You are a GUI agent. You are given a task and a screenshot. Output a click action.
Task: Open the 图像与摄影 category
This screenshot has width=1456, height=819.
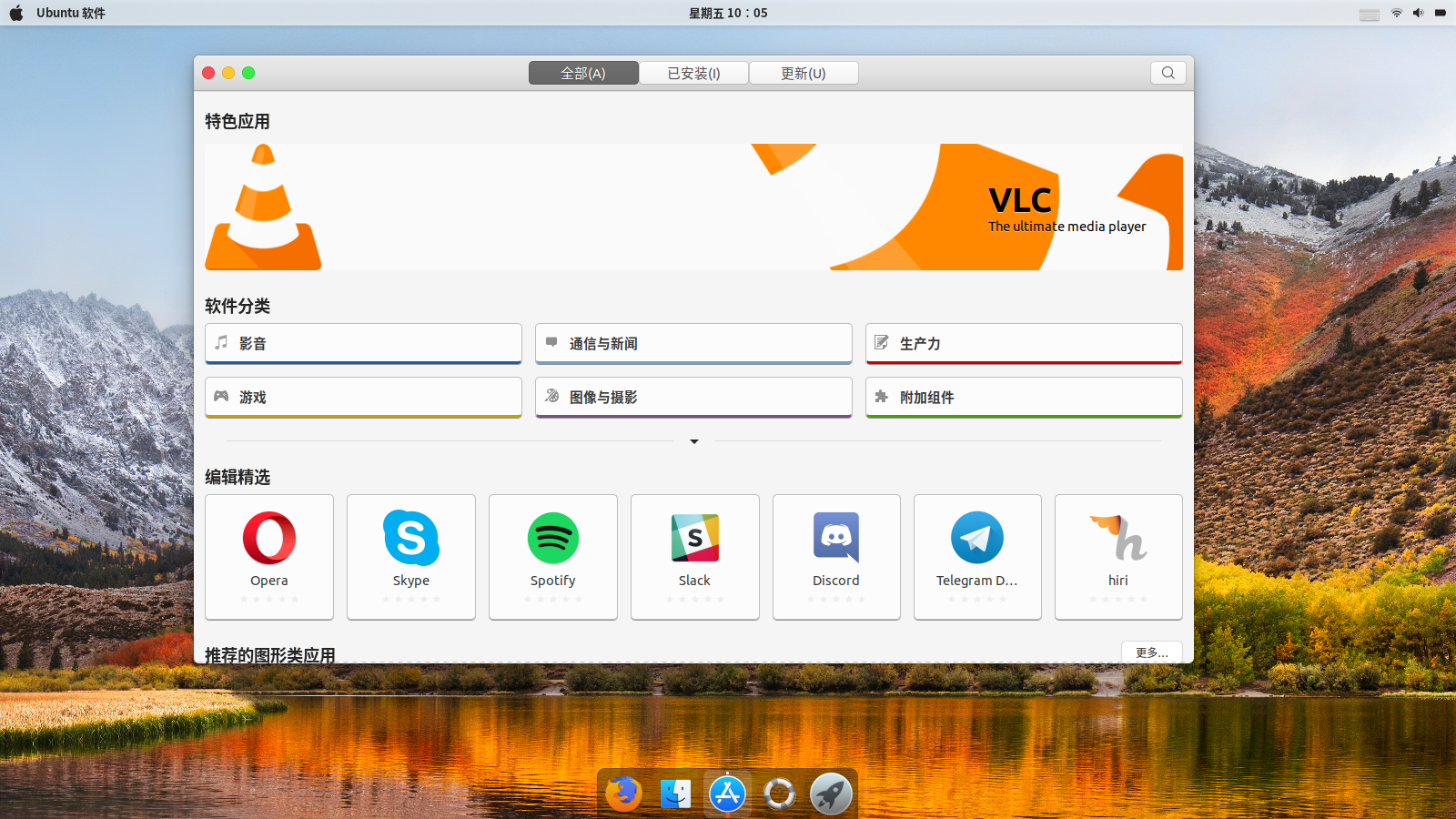(x=693, y=398)
